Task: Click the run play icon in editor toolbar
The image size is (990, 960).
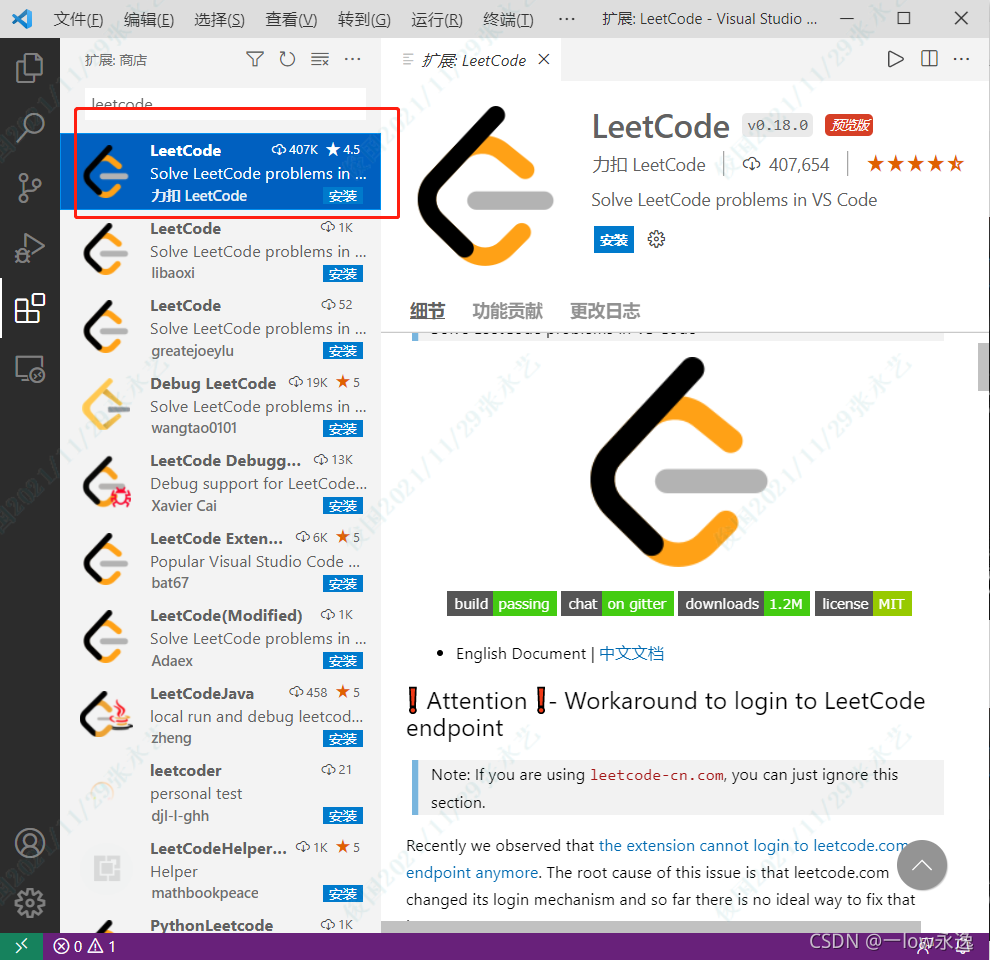Action: (895, 59)
